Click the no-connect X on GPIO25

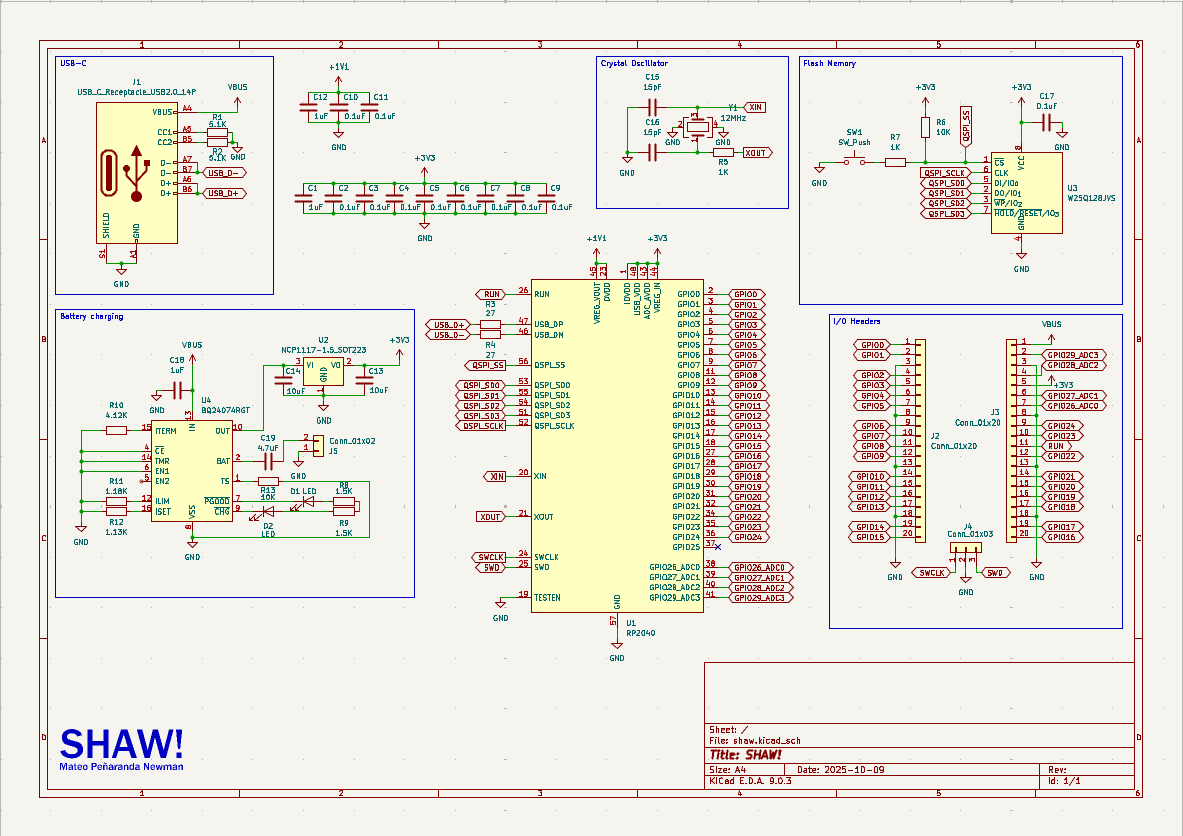[x=718, y=547]
